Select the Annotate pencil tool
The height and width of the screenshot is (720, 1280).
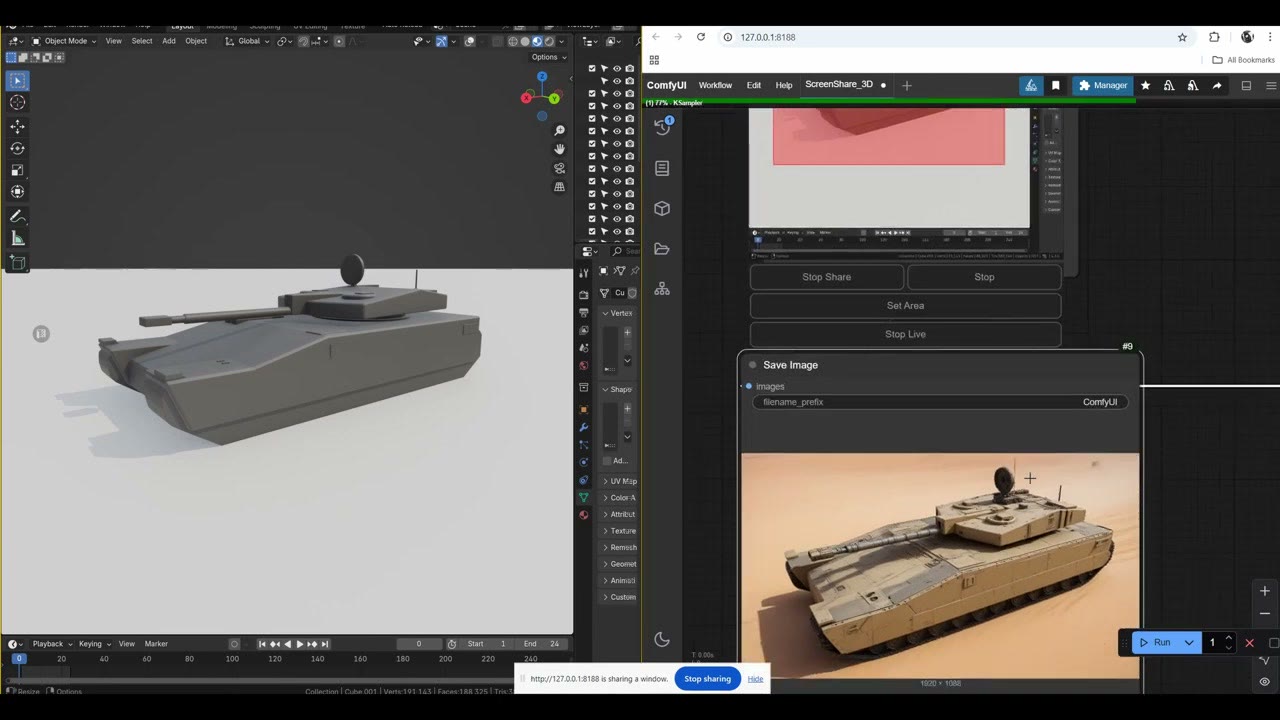17,217
